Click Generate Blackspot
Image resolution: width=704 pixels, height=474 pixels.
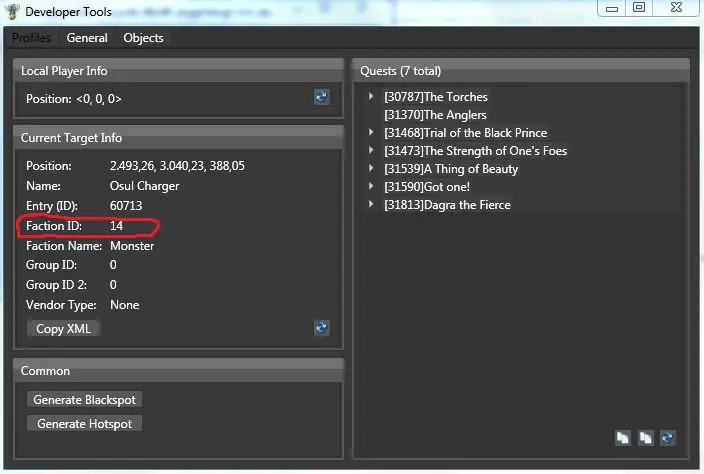coord(84,399)
